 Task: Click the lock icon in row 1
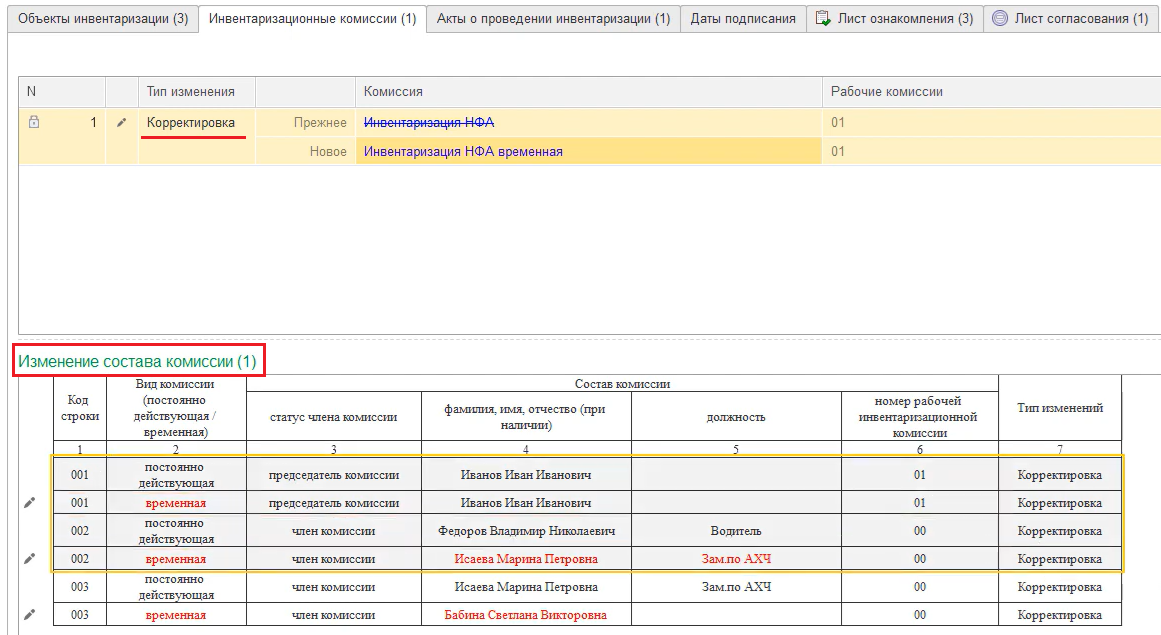click(33, 122)
